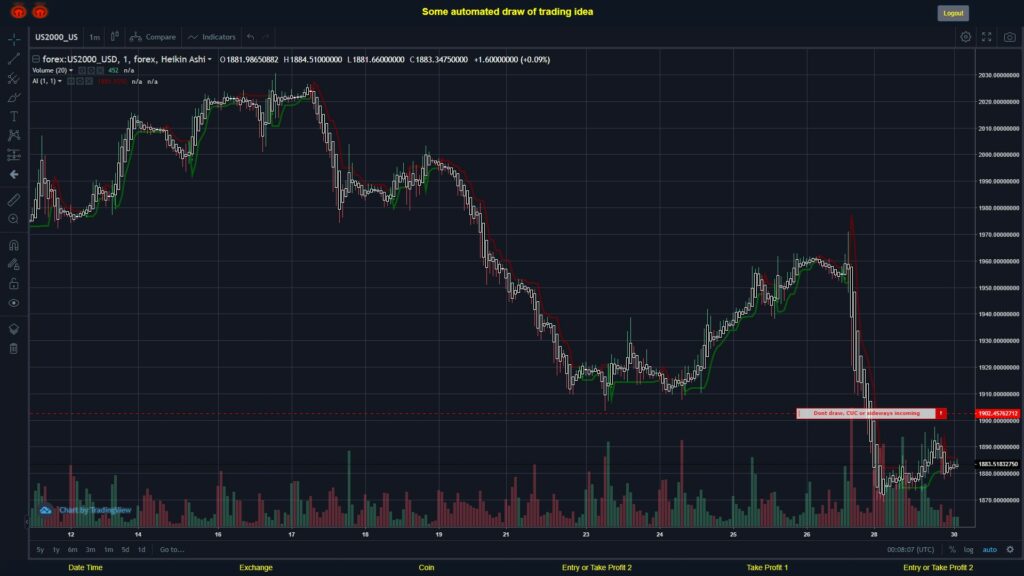
Task: Open the 1m interval dropdown
Action: [x=95, y=37]
